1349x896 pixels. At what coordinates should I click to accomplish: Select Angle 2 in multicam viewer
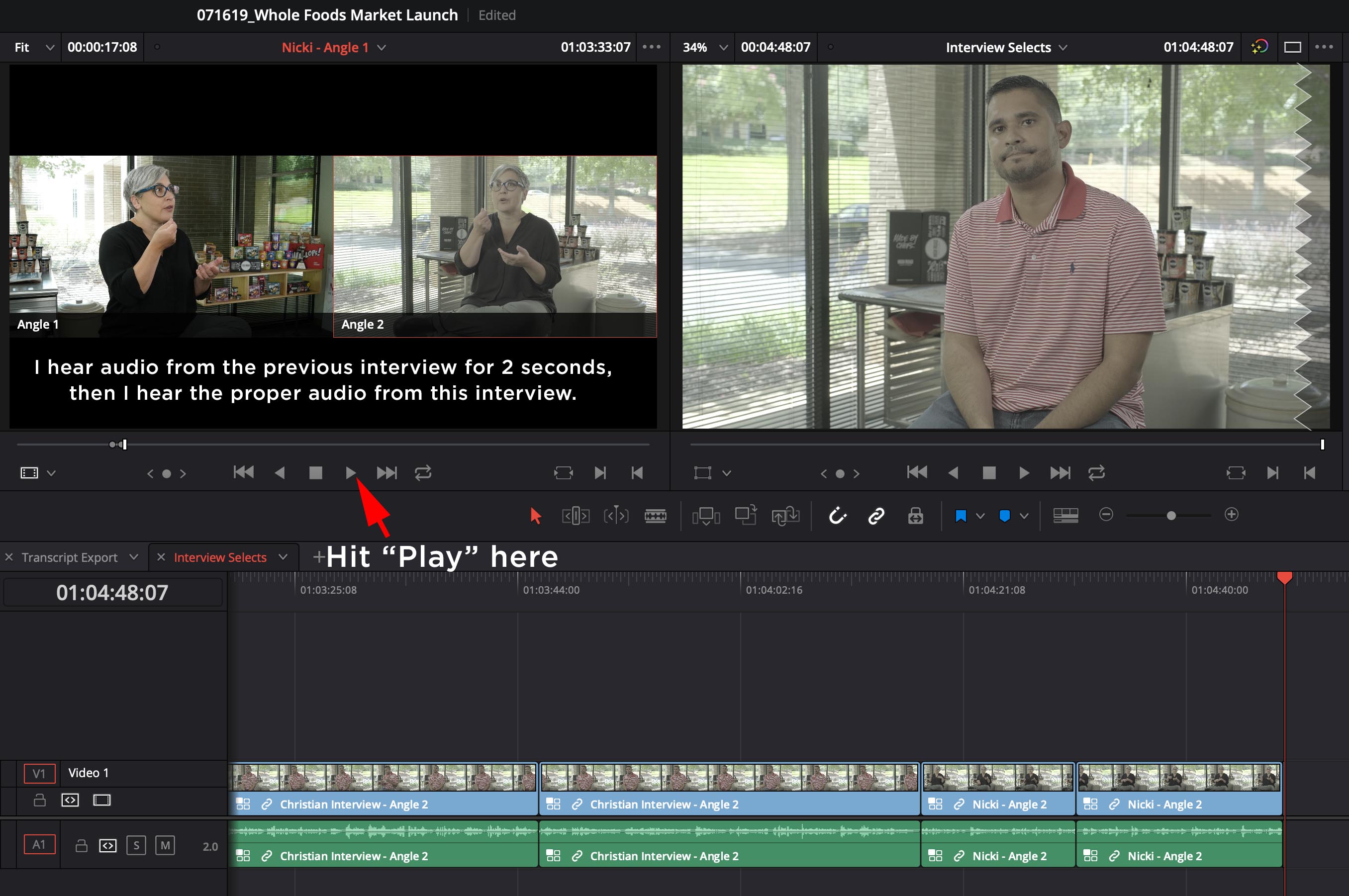(x=495, y=246)
